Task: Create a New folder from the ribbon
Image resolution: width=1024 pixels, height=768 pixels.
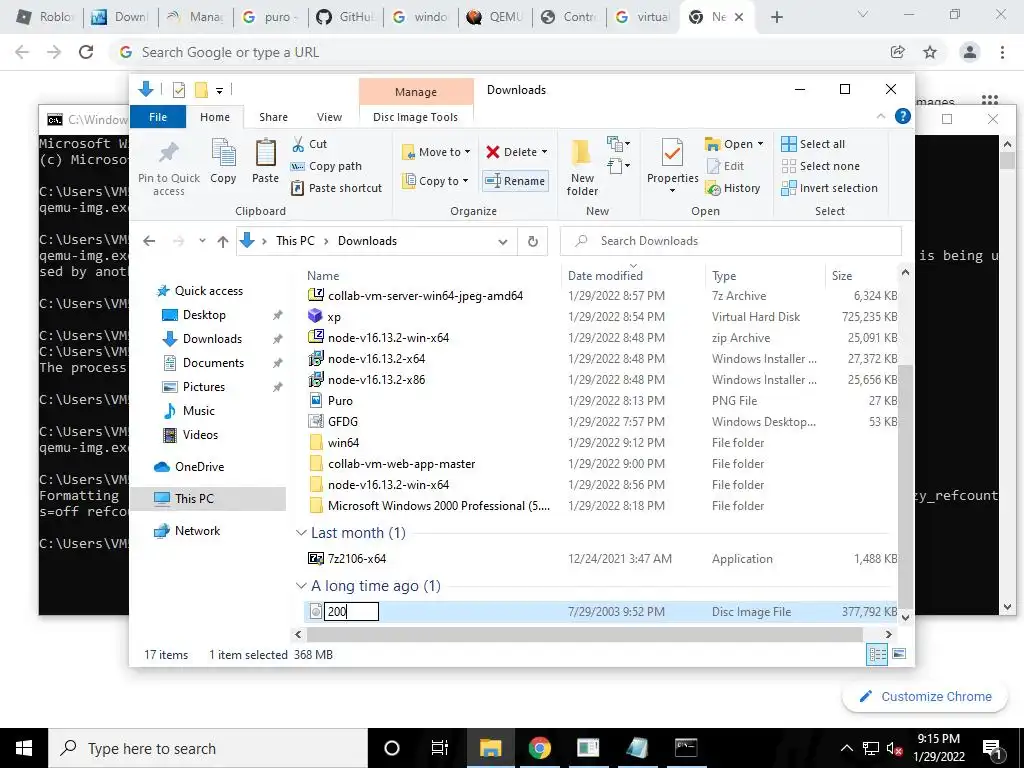Action: point(582,167)
